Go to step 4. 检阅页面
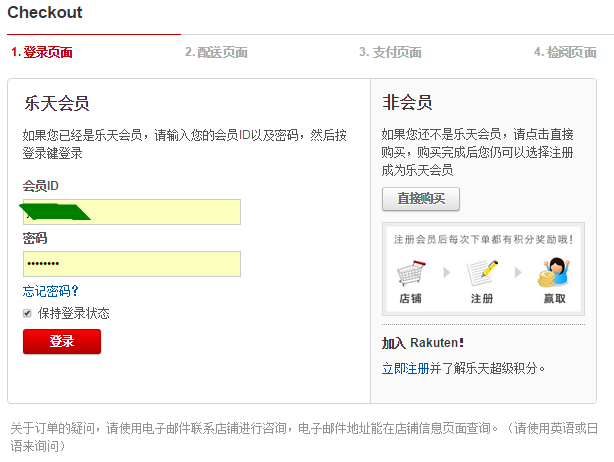The height and width of the screenshot is (462, 614). click(x=565, y=52)
